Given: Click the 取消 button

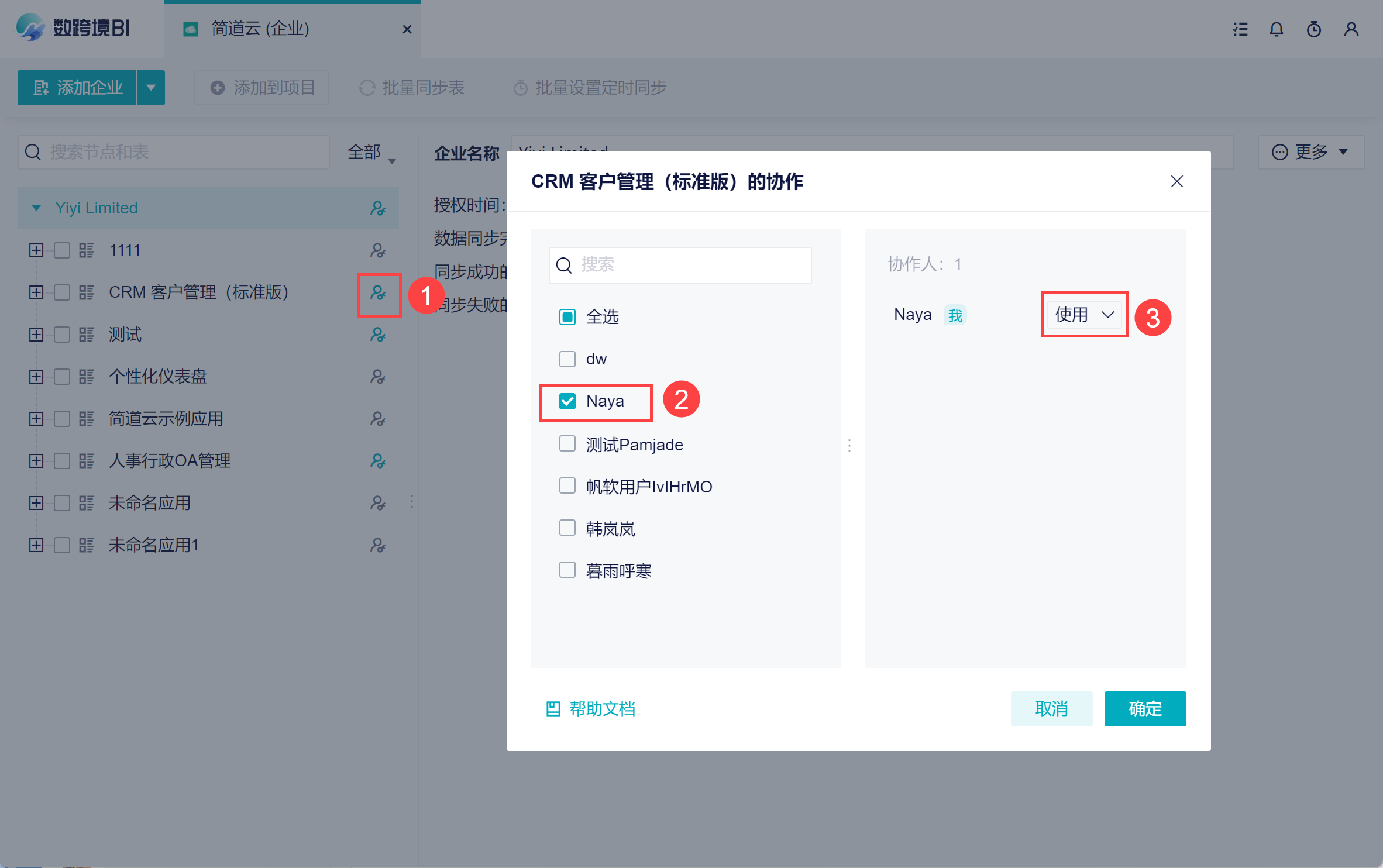Looking at the screenshot, I should tap(1051, 708).
